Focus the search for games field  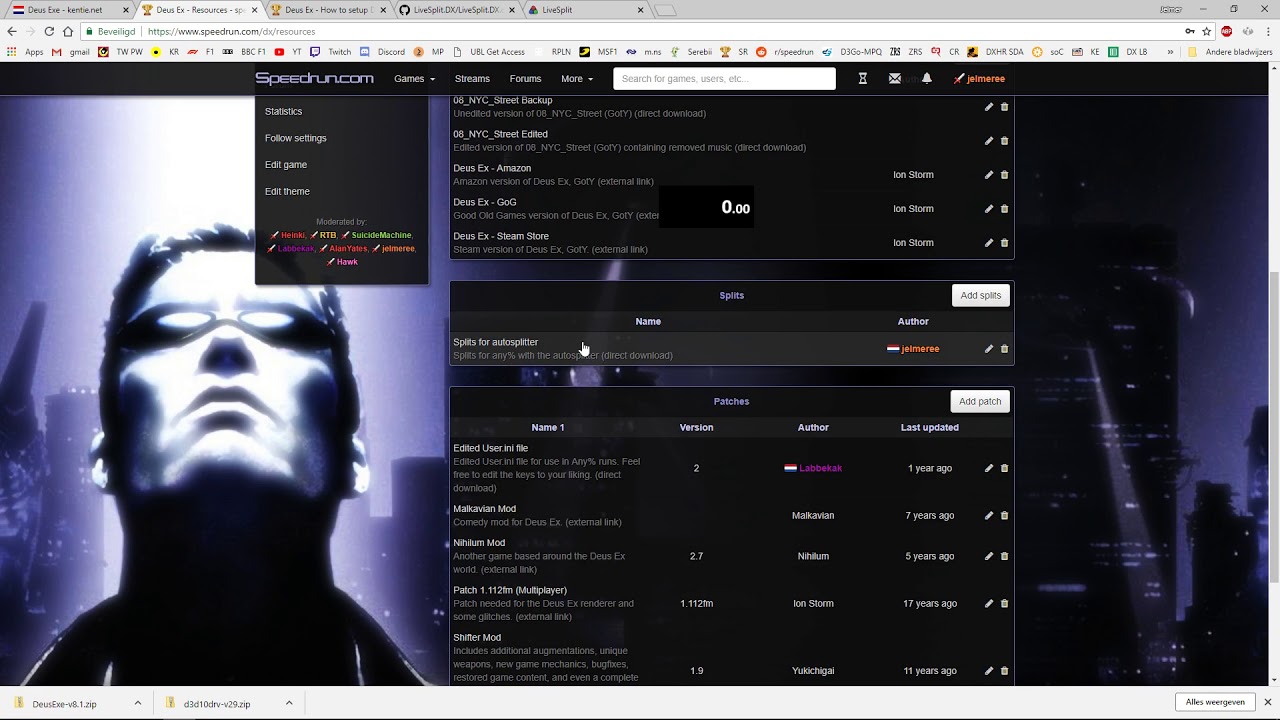click(x=724, y=79)
